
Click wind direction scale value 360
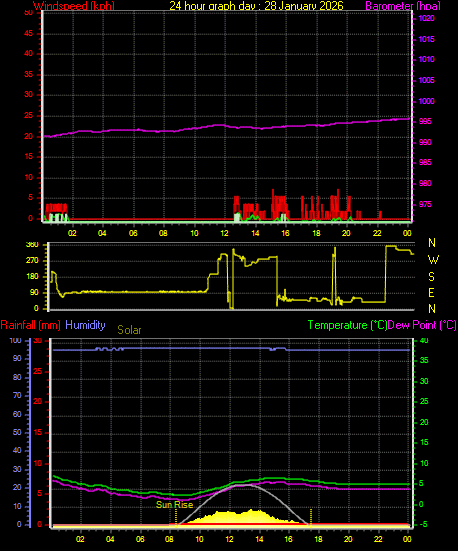tap(32, 245)
